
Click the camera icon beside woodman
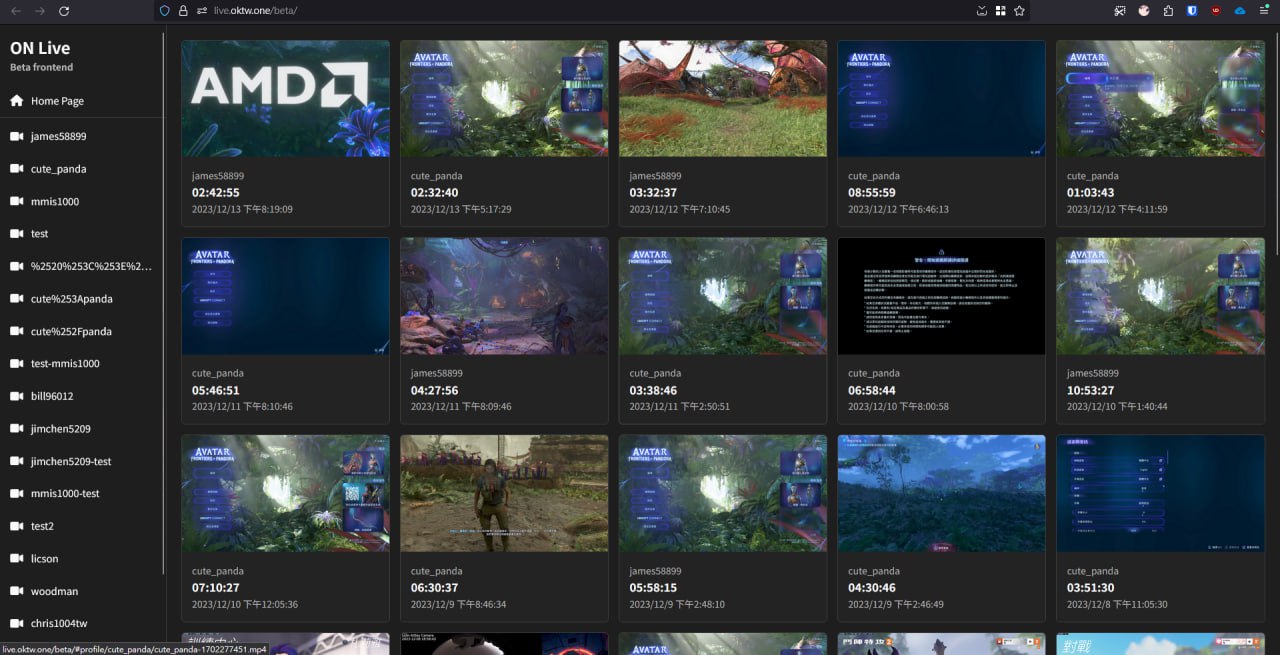click(x=16, y=591)
